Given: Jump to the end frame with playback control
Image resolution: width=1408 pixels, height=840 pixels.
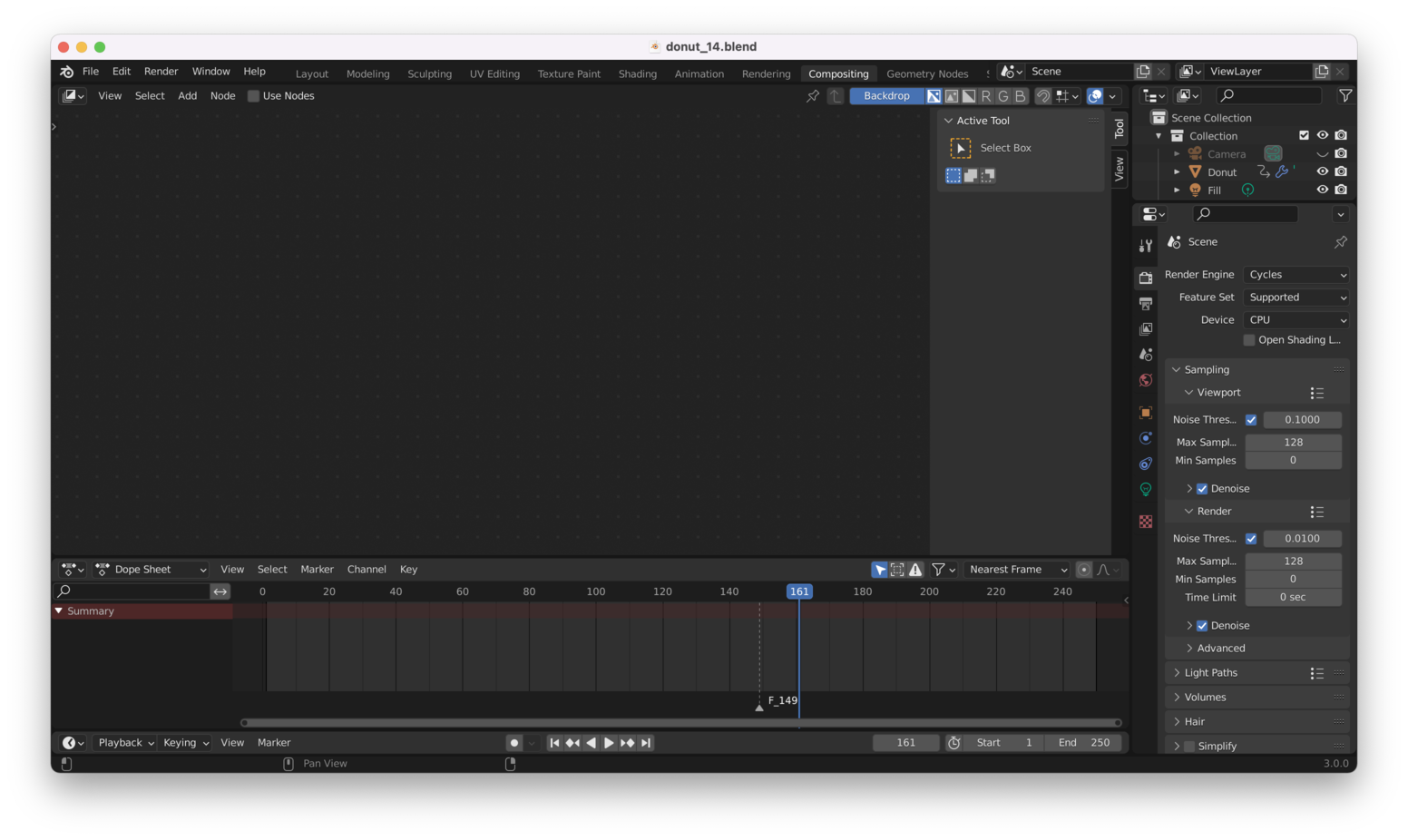Looking at the screenshot, I should pos(646,742).
